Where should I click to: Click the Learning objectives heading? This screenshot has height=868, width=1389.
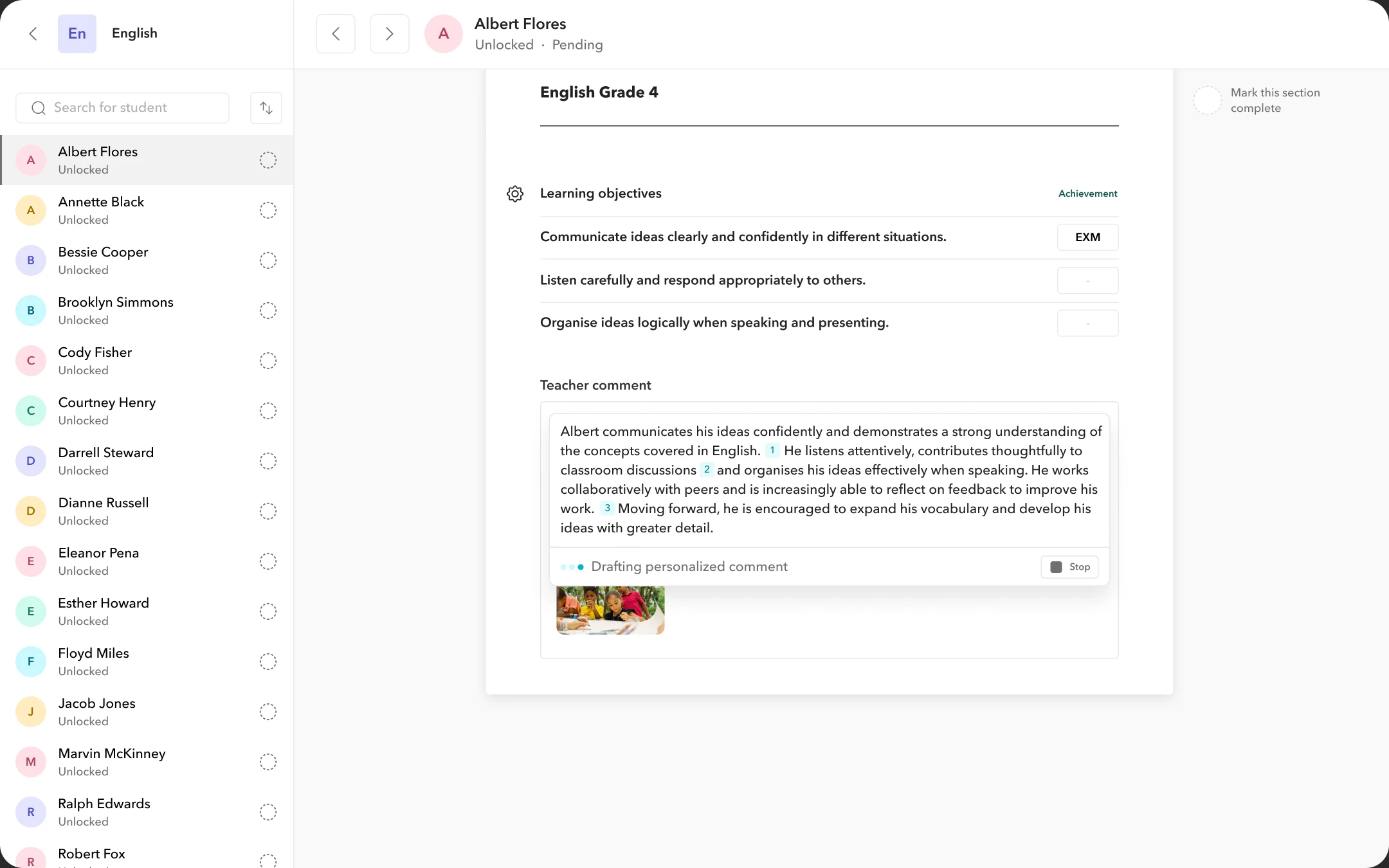click(601, 194)
